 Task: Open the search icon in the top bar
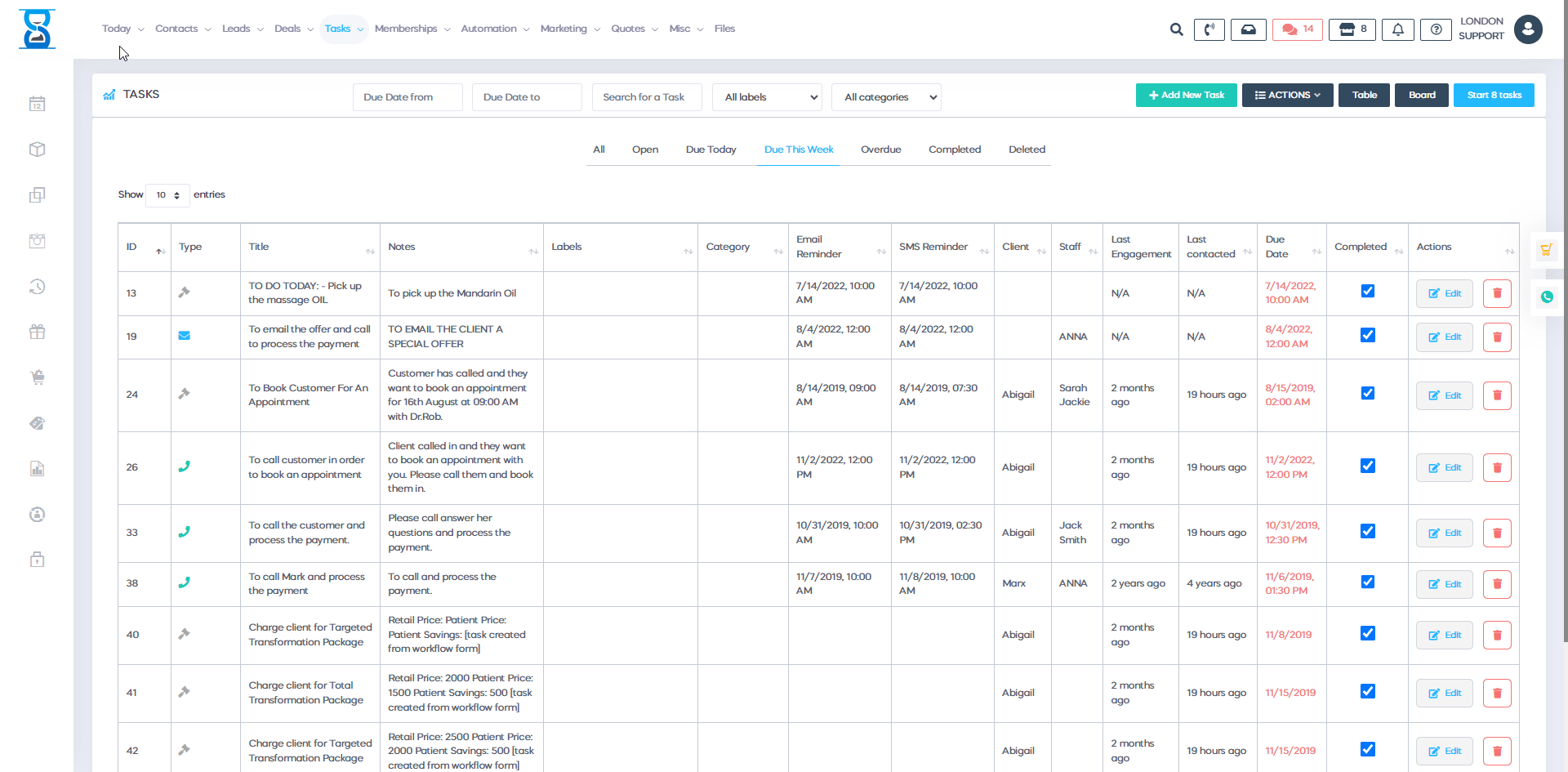click(1177, 29)
